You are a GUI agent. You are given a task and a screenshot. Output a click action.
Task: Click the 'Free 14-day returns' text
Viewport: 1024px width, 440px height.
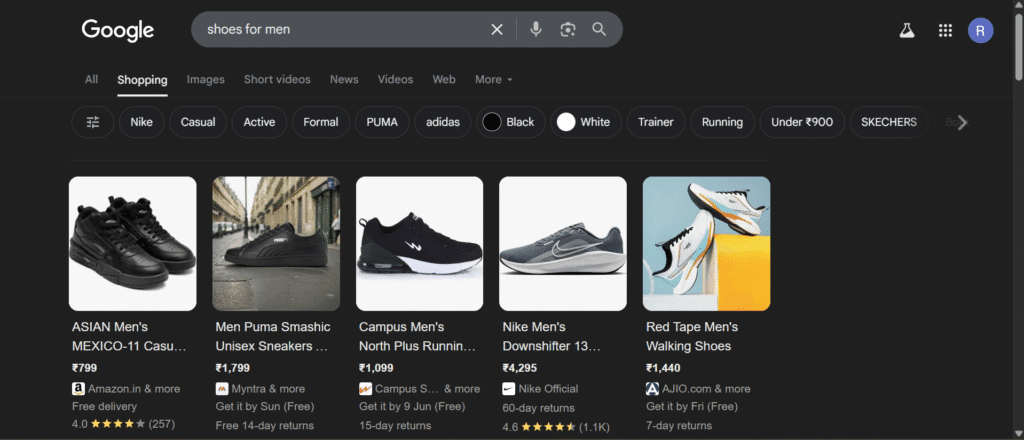click(x=264, y=426)
